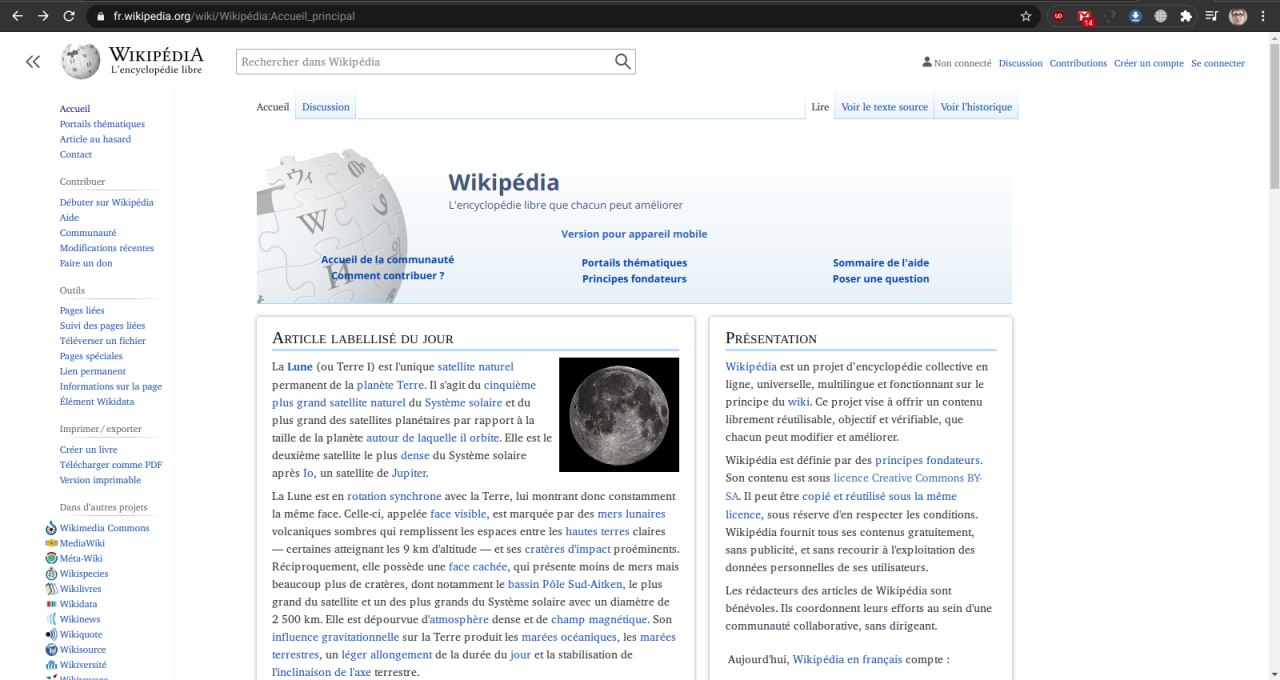This screenshot has width=1280, height=680.
Task: Open Contact in sidebar
Action: (75, 154)
